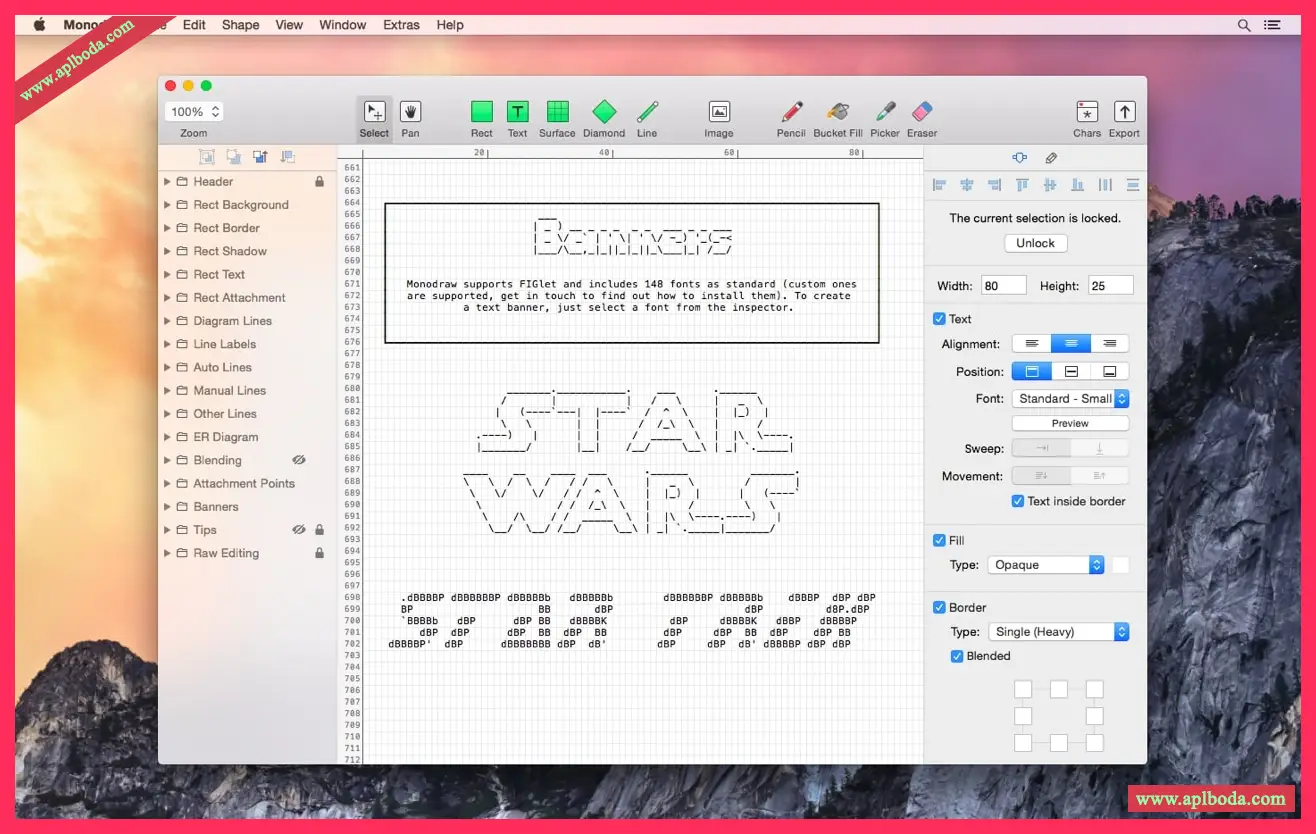
Task: Open the Chars palette
Action: (1087, 112)
